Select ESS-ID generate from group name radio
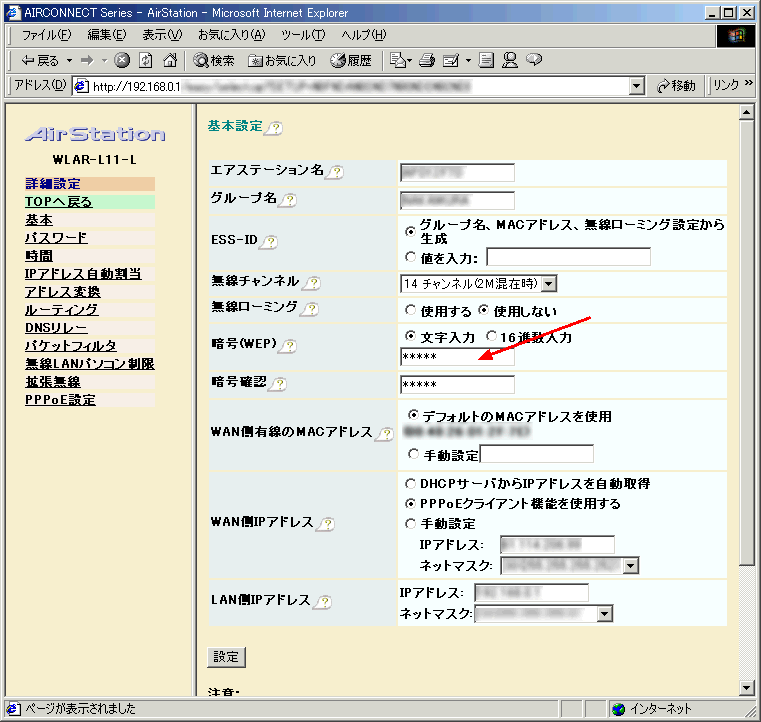The height and width of the screenshot is (722, 761). [411, 231]
